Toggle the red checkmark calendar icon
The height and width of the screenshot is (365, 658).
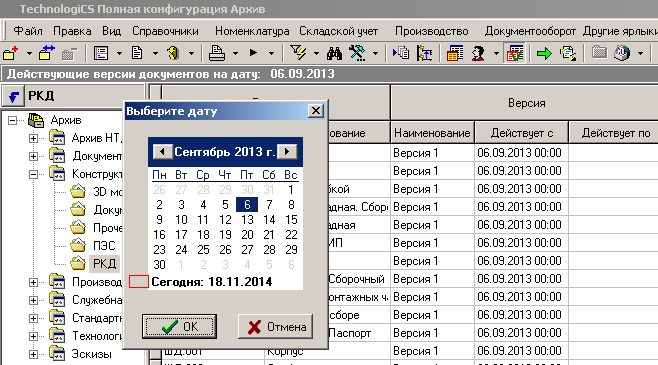tap(515, 53)
